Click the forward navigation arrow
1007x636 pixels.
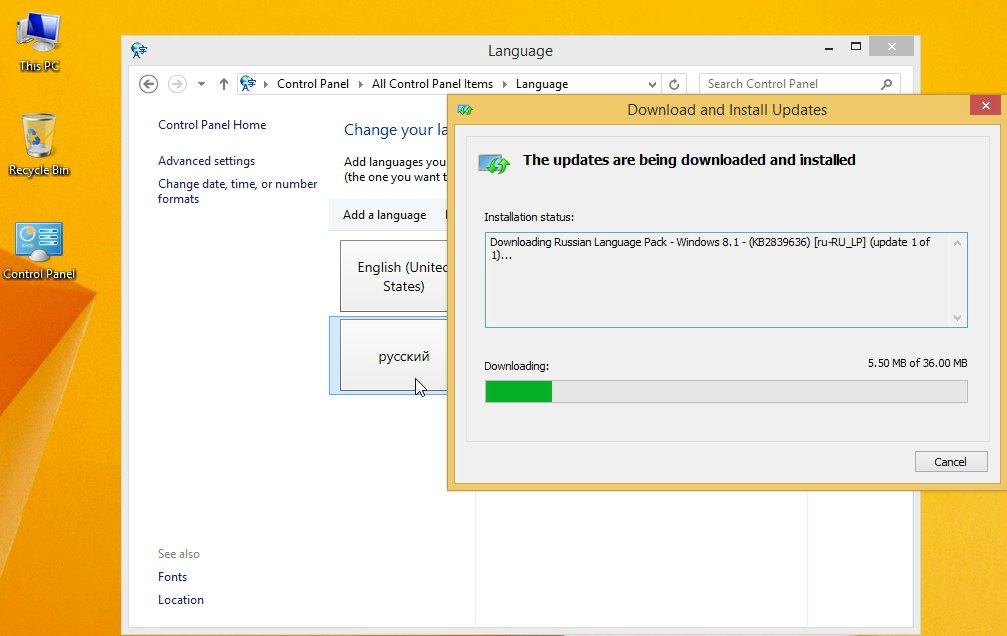coord(177,84)
